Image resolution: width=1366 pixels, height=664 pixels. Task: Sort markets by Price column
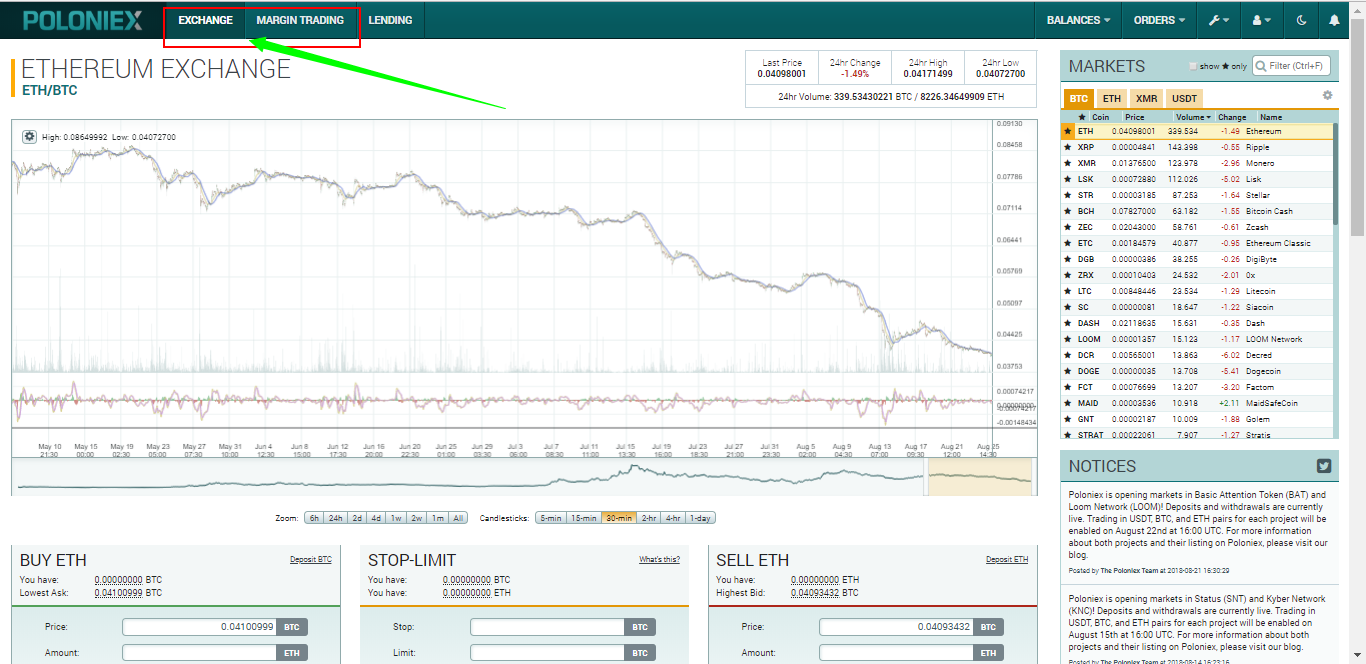pyautogui.click(x=1134, y=117)
